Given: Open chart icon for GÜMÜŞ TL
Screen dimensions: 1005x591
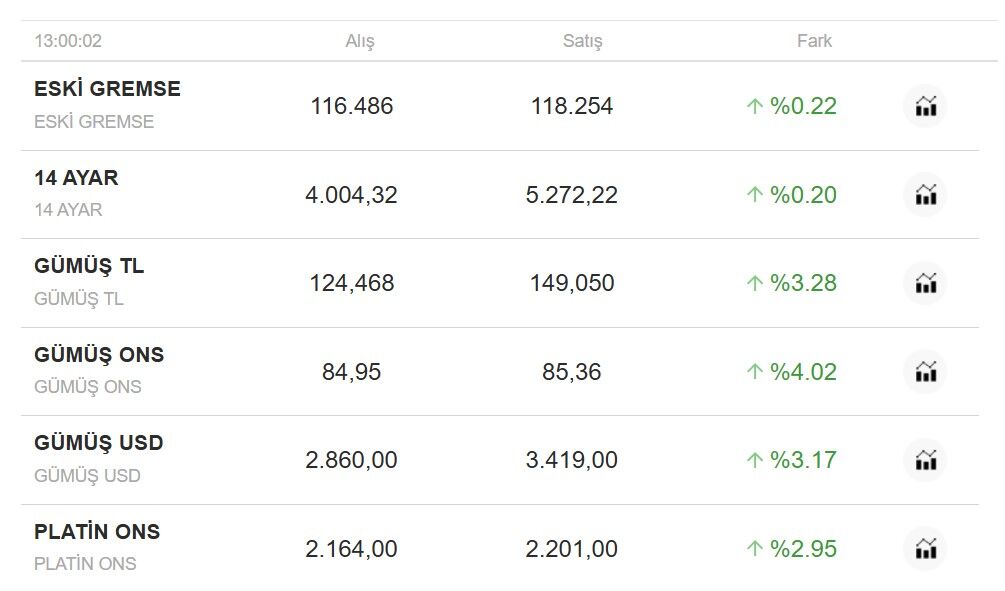Looking at the screenshot, I should [926, 283].
